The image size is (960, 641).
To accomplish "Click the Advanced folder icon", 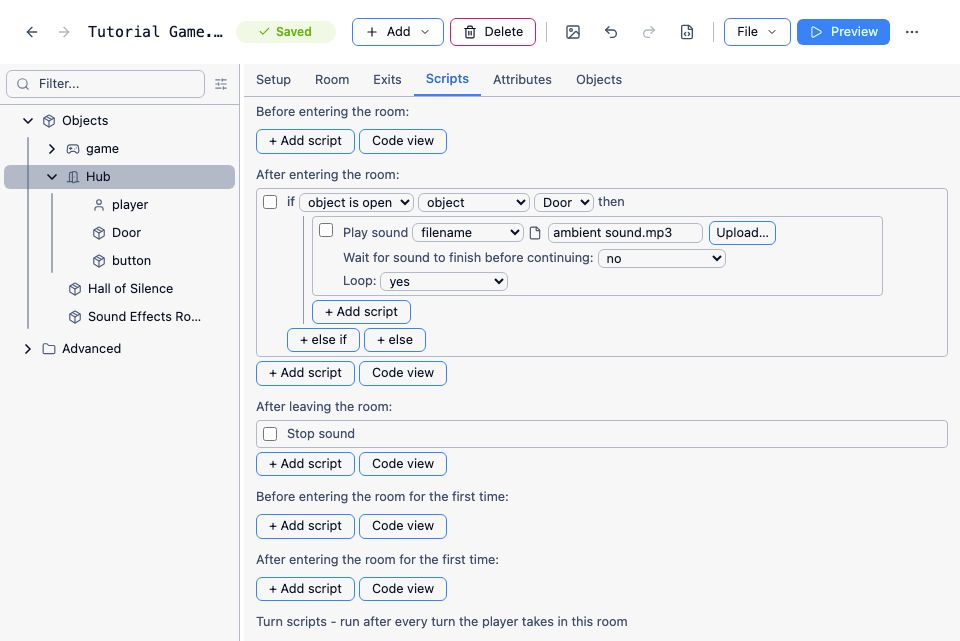I will point(49,349).
